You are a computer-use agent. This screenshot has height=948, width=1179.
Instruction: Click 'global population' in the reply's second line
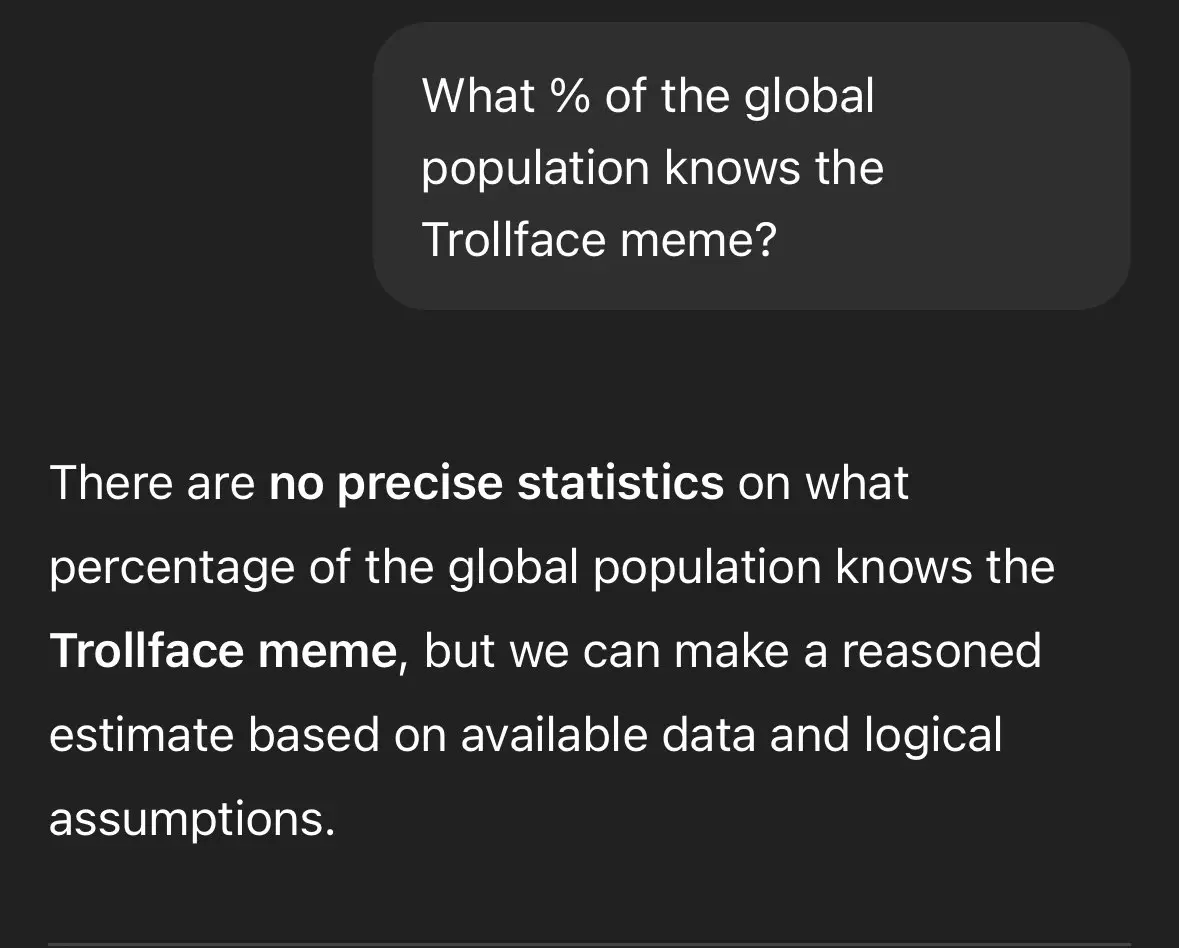[x=635, y=568]
